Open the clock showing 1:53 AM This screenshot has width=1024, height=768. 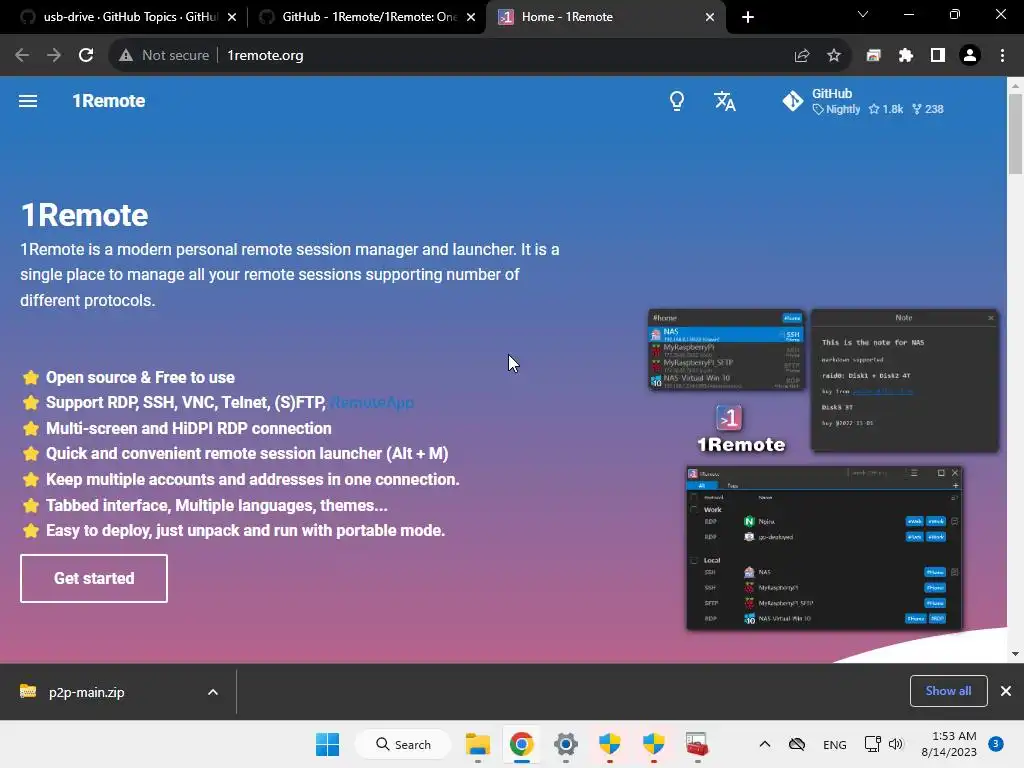(x=949, y=744)
